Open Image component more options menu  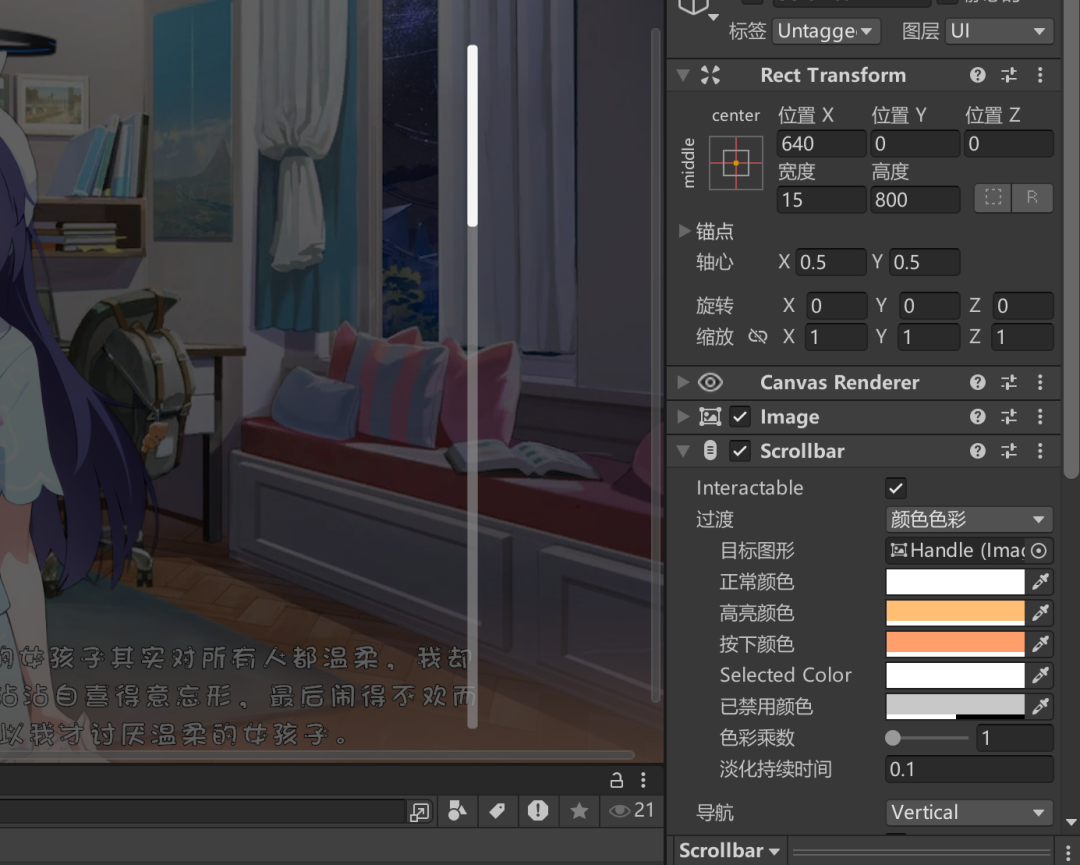(1040, 417)
